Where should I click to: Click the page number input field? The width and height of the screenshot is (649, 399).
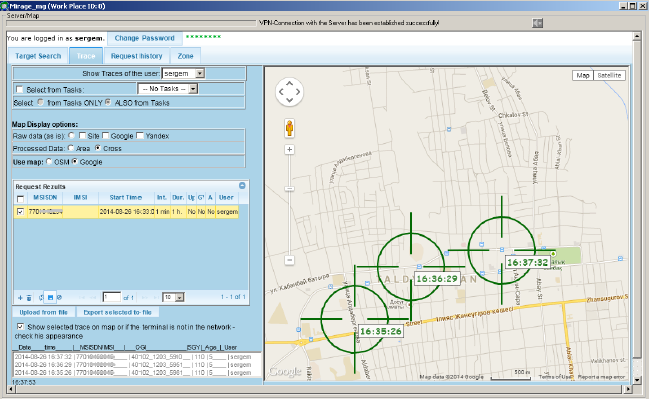click(111, 297)
